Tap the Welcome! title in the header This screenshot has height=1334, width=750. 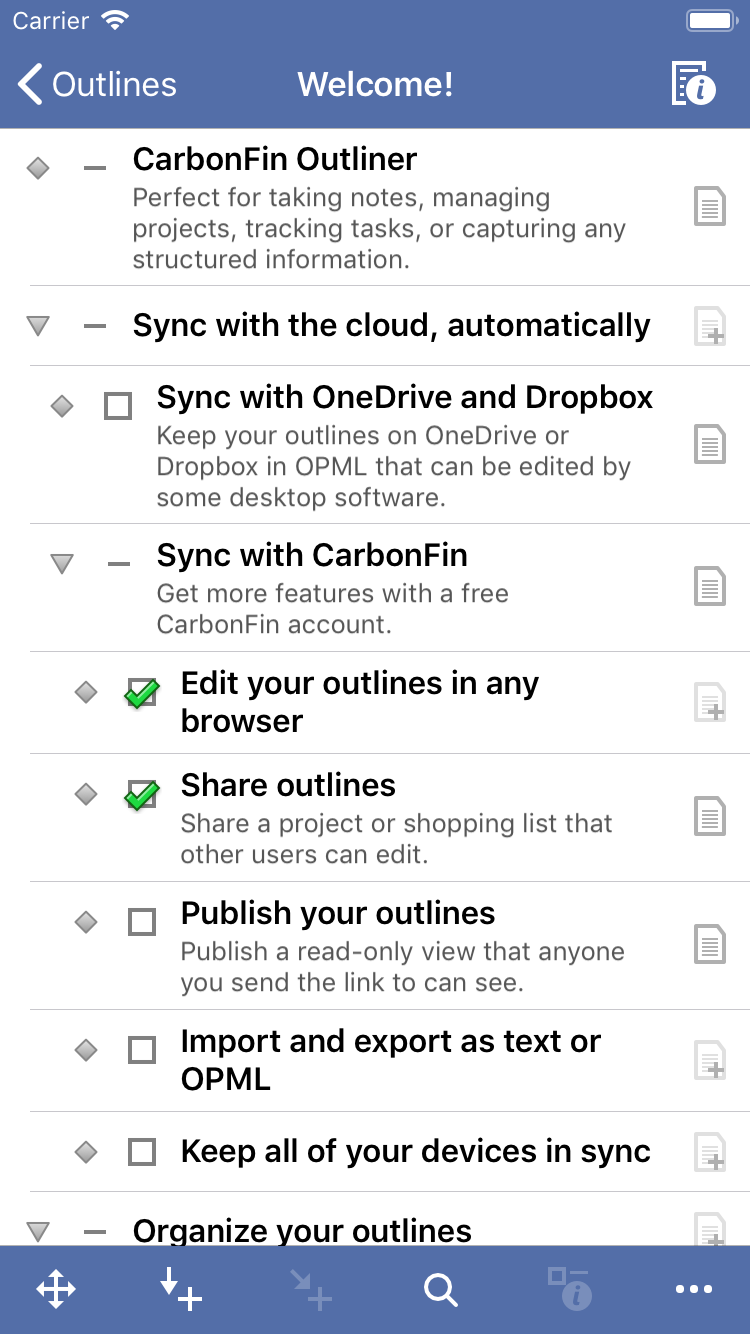[375, 85]
